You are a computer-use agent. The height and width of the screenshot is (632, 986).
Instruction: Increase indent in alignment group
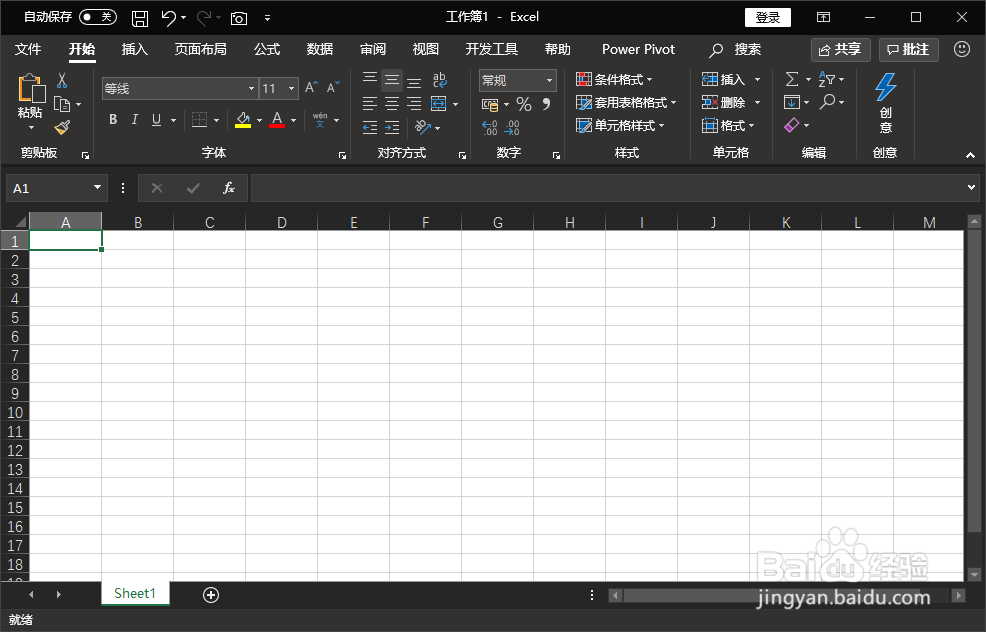[392, 128]
